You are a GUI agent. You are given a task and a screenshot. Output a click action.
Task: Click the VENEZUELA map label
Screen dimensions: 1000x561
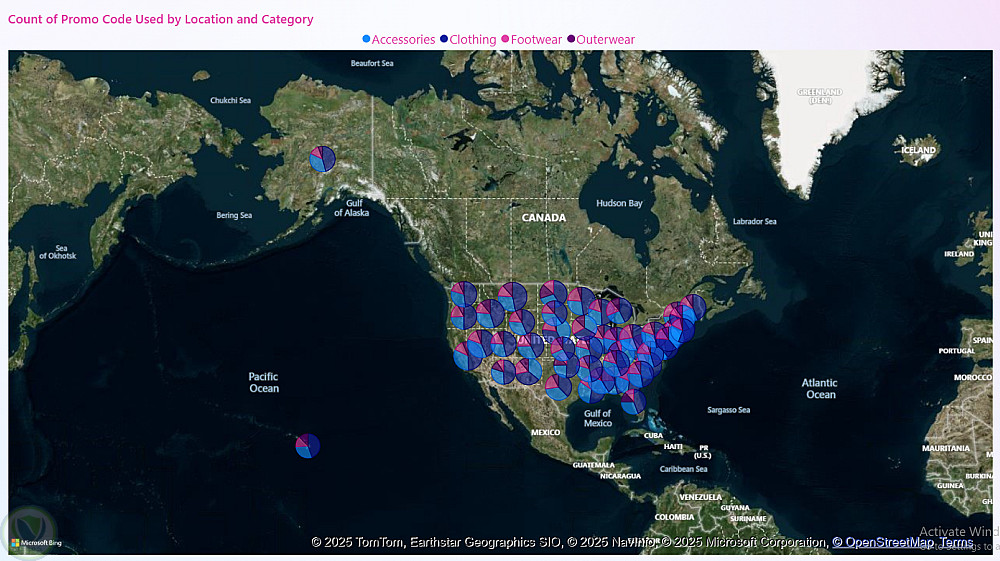(x=701, y=497)
